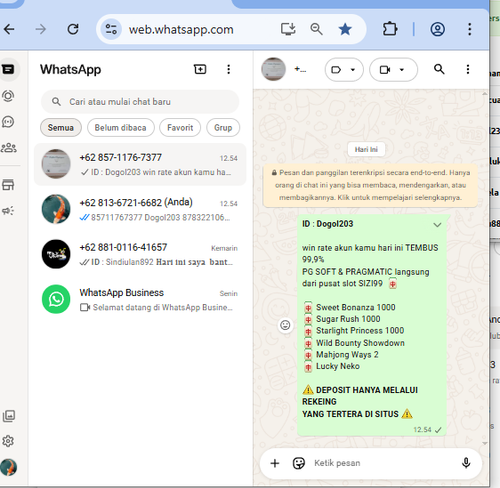
Task: Open the Communities icon in the sidebar
Action: pos(9,147)
